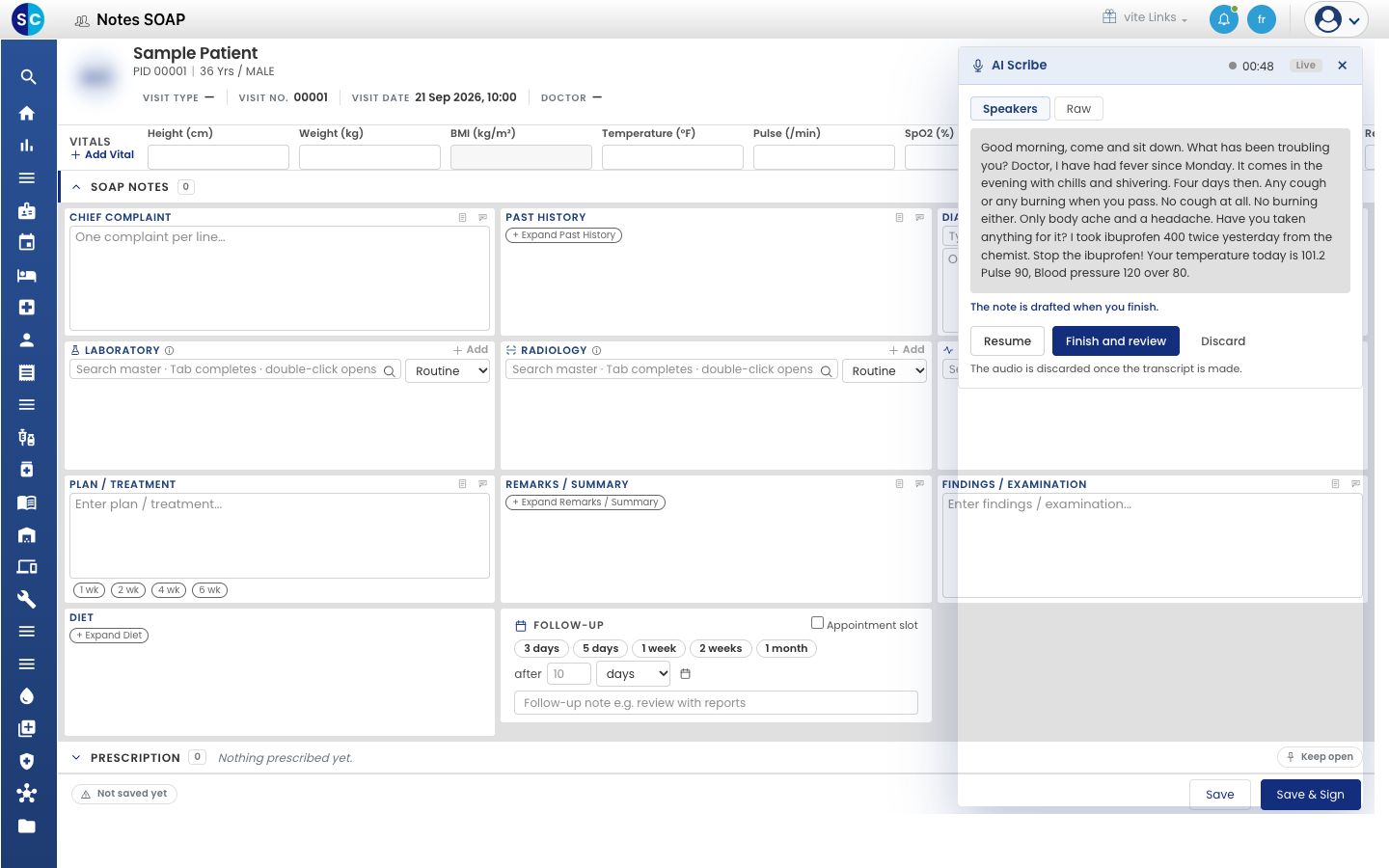The height and width of the screenshot is (868, 1389).
Task: Select the Speakers transcript tab
Action: point(1010,109)
